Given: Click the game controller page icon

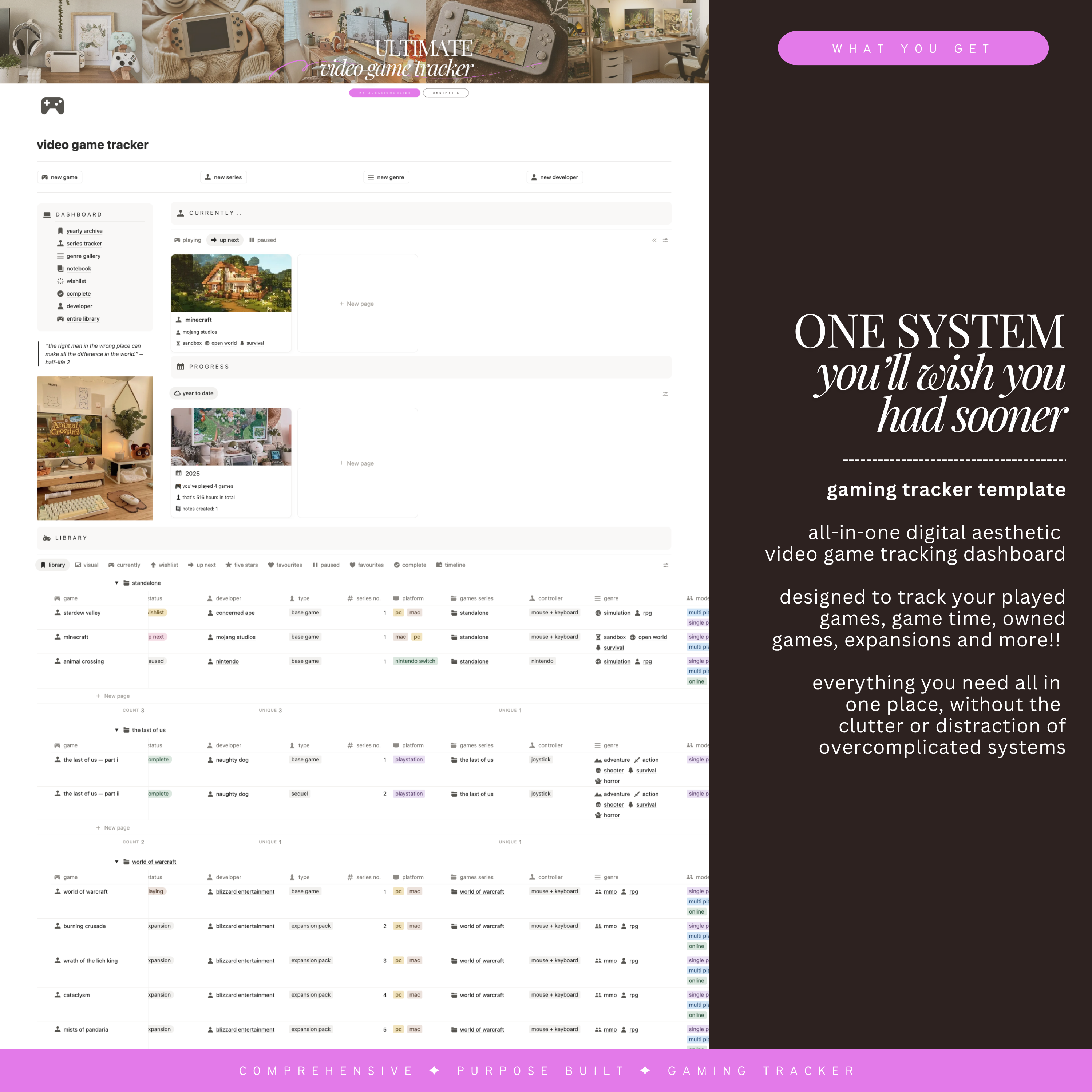Looking at the screenshot, I should pyautogui.click(x=52, y=106).
